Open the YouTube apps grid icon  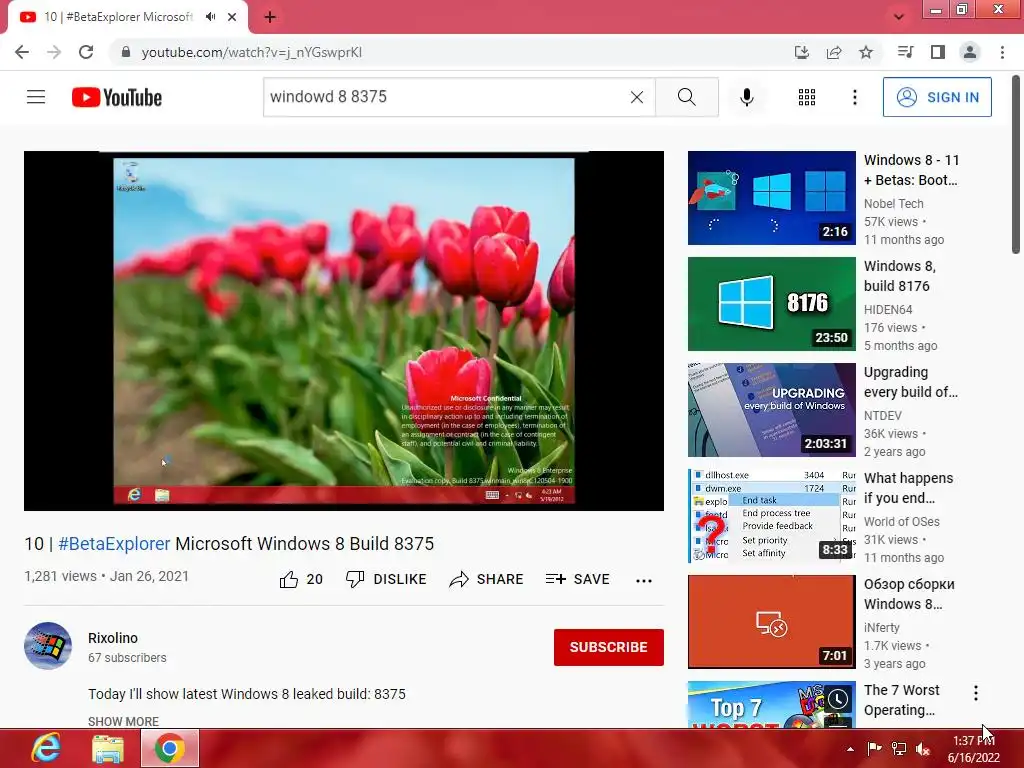click(x=807, y=97)
